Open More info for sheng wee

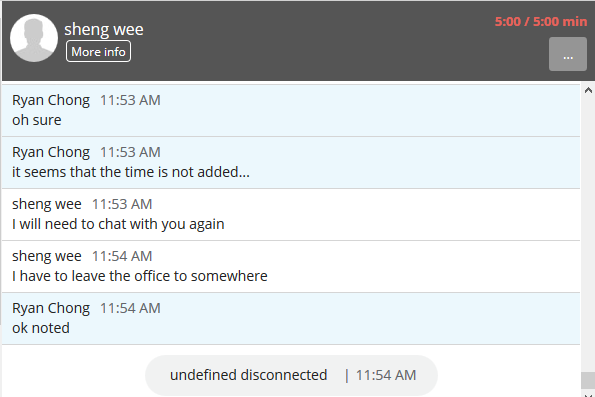pos(98,51)
